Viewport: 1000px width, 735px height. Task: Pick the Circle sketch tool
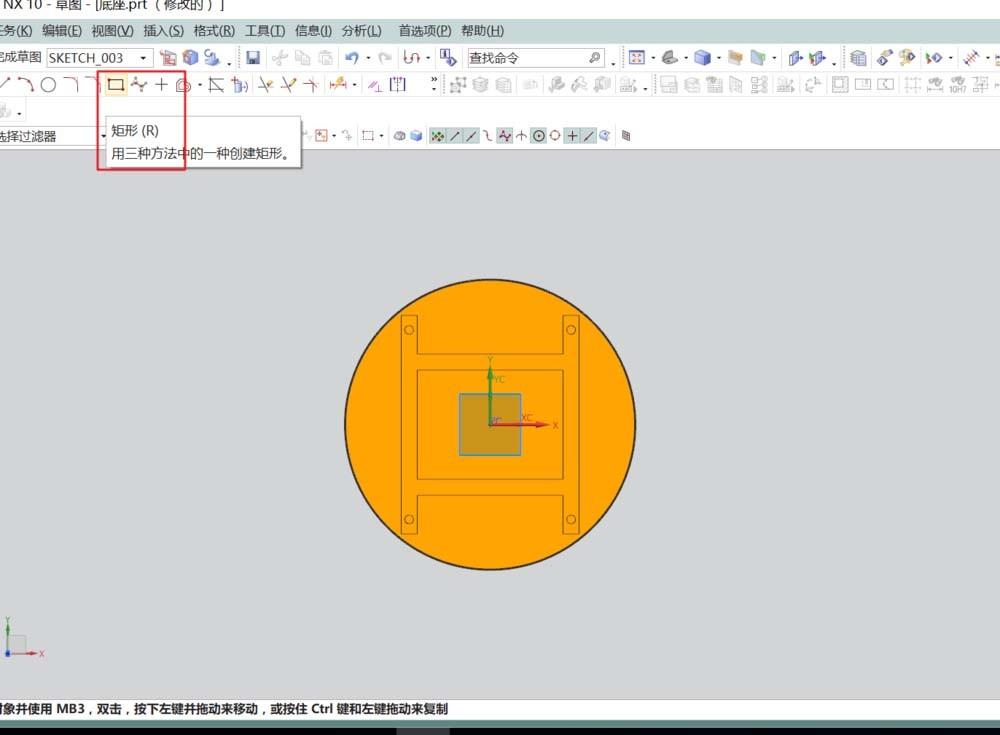point(50,85)
